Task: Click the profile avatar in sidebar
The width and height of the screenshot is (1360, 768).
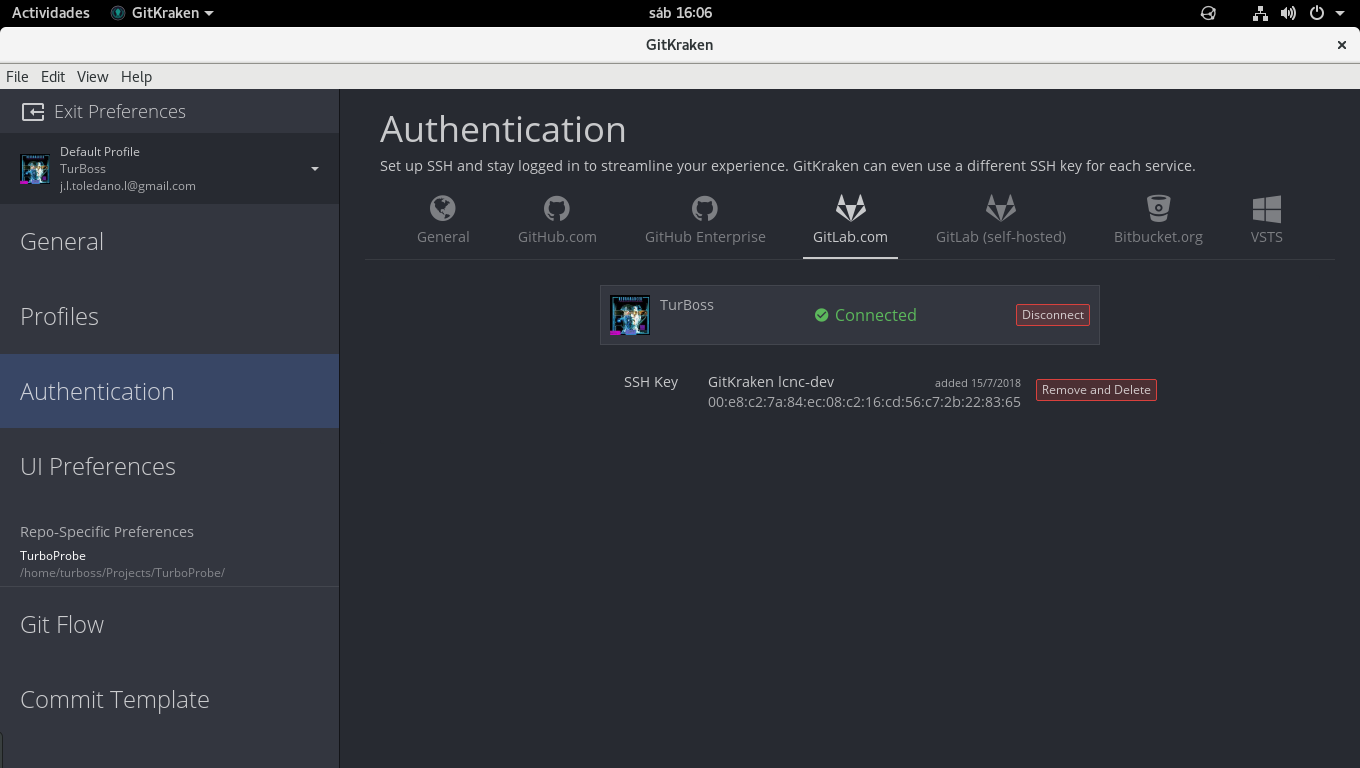Action: point(35,169)
